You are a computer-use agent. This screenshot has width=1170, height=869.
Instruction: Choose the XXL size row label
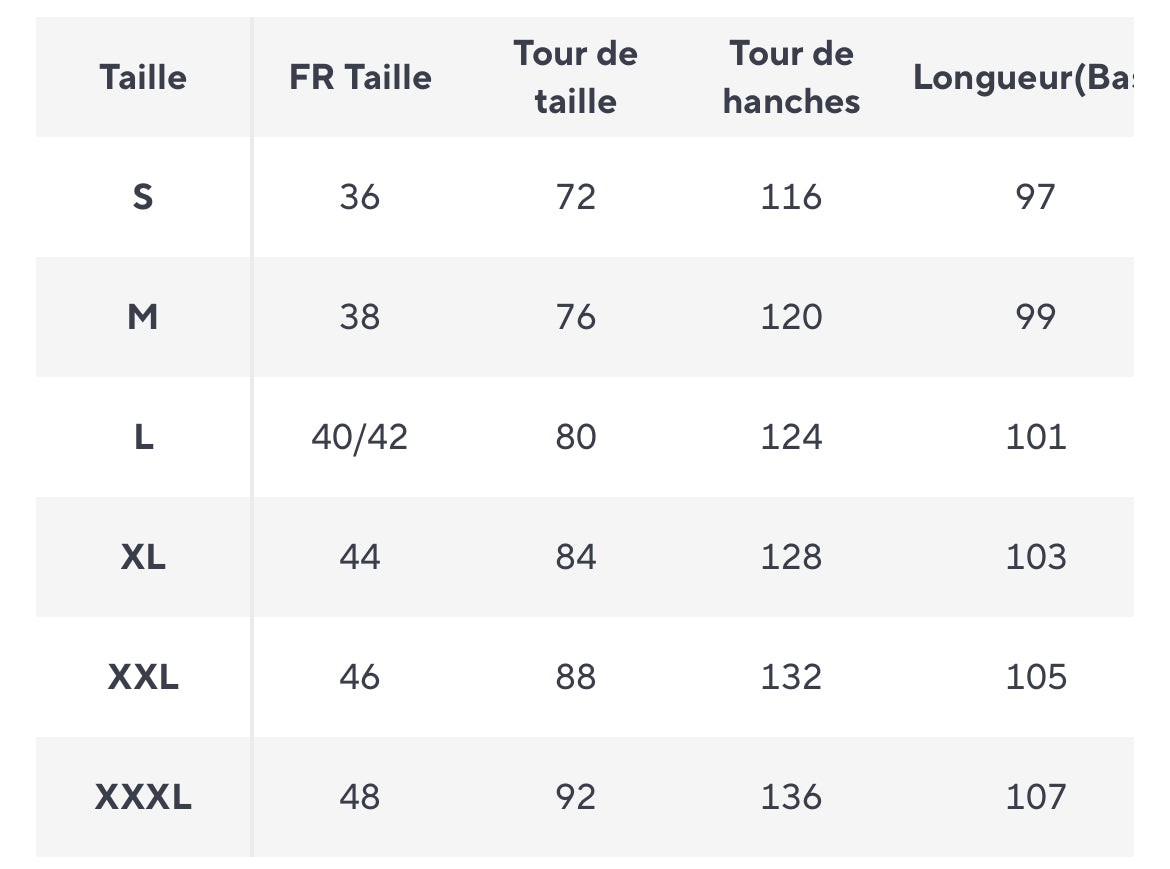(143, 677)
